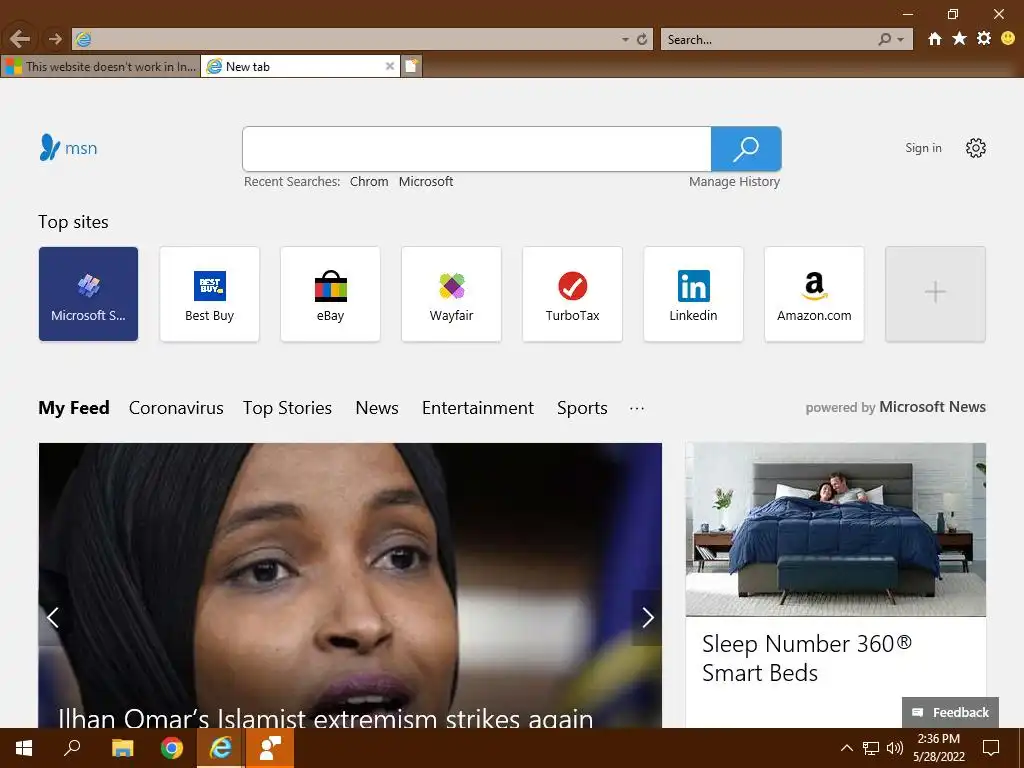Click the magnifier icon in toolbar search box
Image resolution: width=1024 pixels, height=768 pixels.
coord(884,40)
